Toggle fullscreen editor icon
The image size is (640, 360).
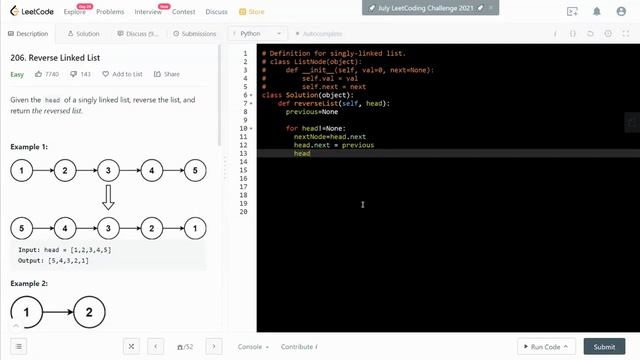point(626,33)
